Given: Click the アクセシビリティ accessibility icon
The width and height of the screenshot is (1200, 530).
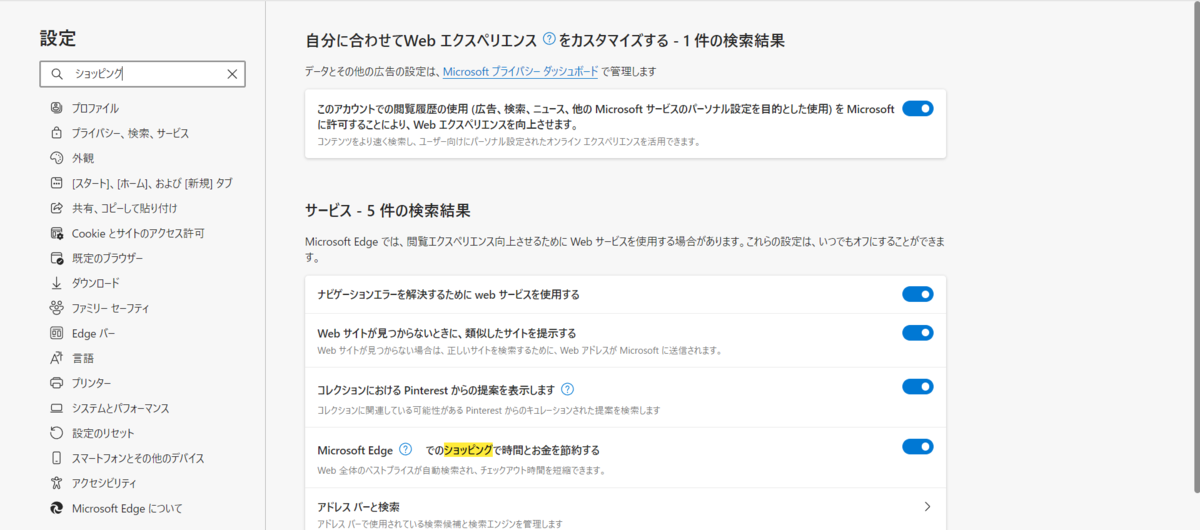Looking at the screenshot, I should pyautogui.click(x=56, y=483).
